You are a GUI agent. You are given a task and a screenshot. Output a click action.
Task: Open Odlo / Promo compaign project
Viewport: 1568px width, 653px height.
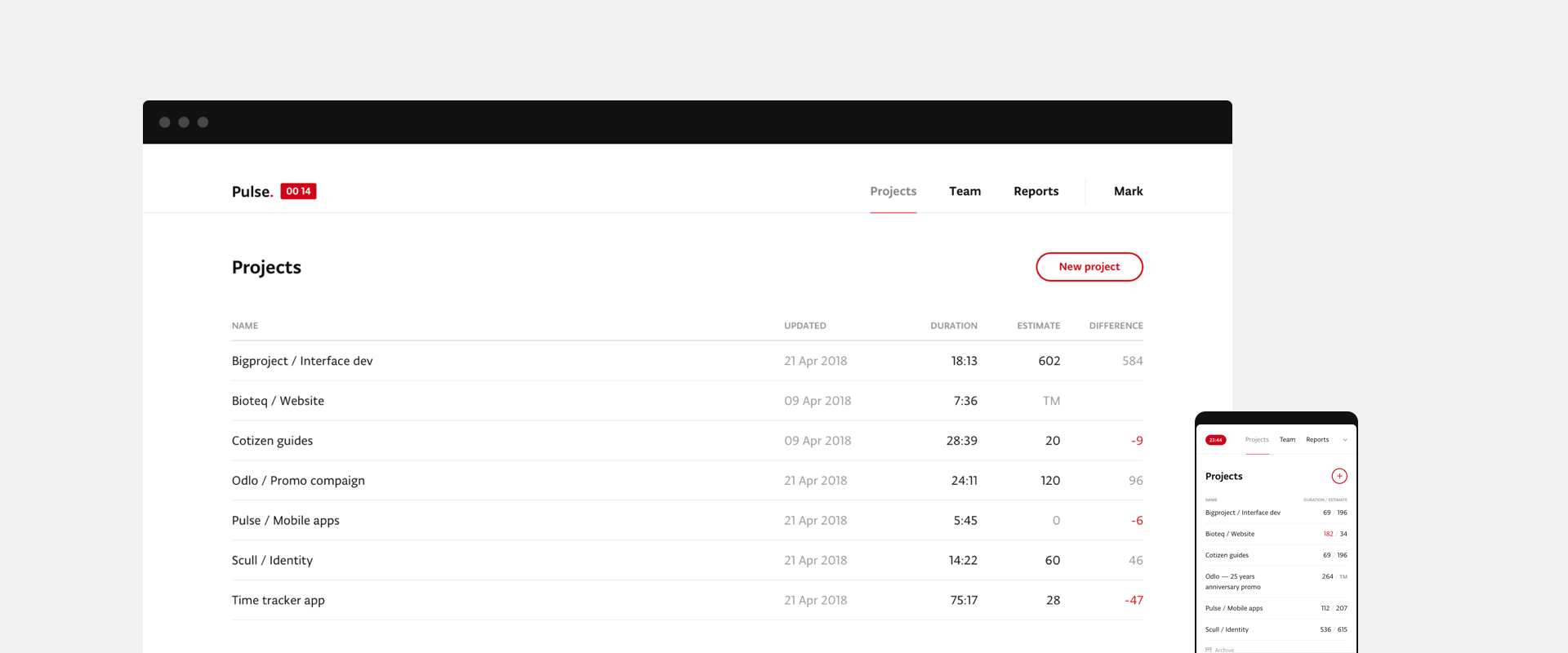tap(298, 481)
